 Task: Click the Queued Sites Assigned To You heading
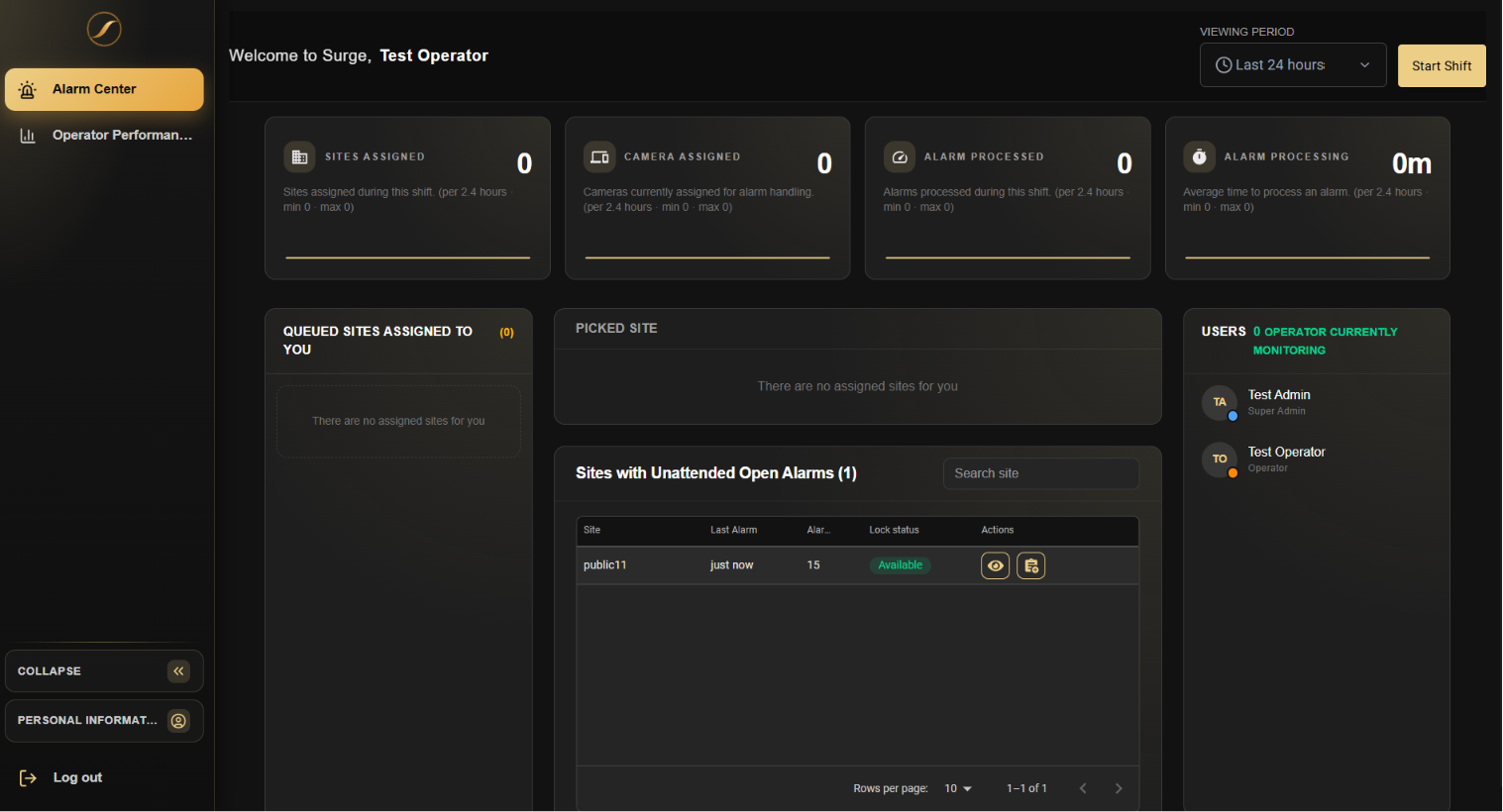(377, 341)
